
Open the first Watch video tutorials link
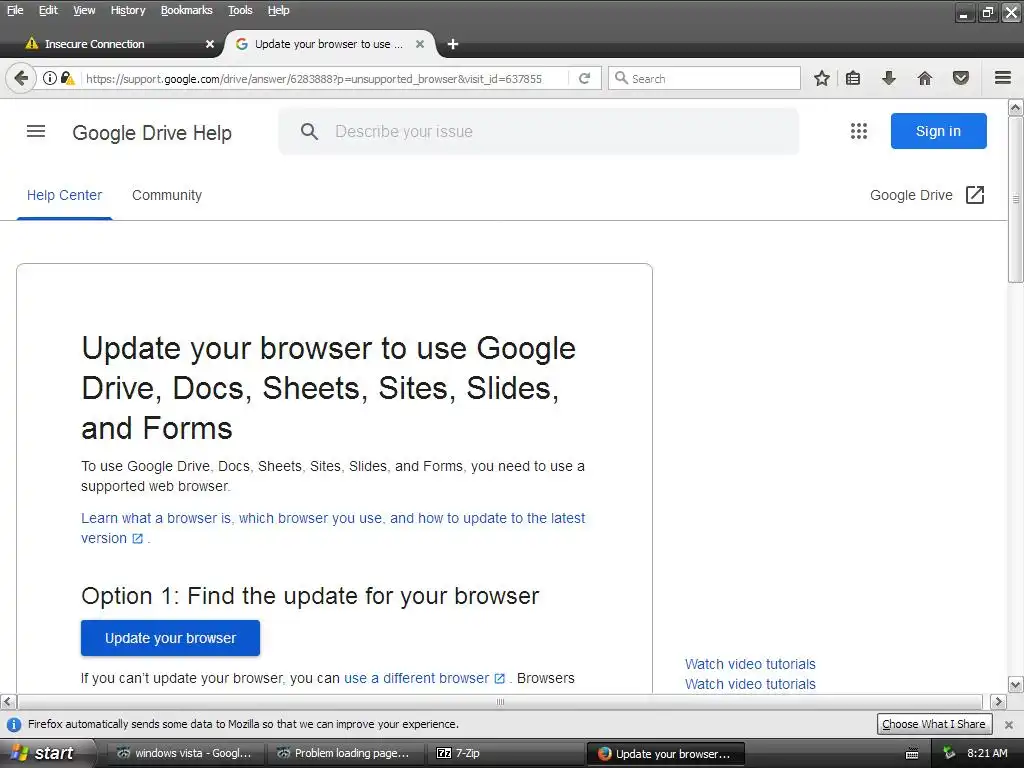750,664
